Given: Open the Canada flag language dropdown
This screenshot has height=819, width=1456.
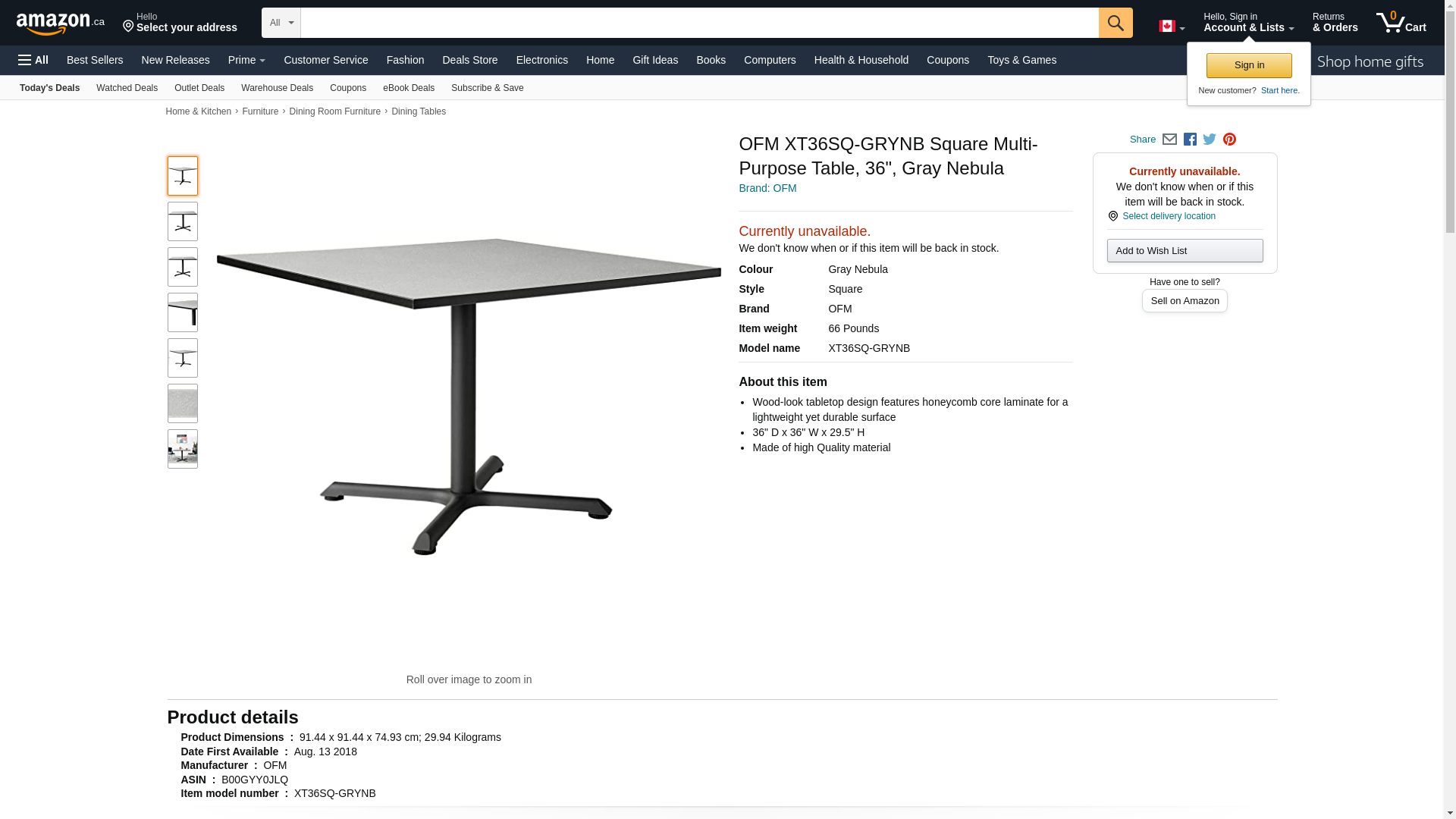Looking at the screenshot, I should pyautogui.click(x=1172, y=26).
